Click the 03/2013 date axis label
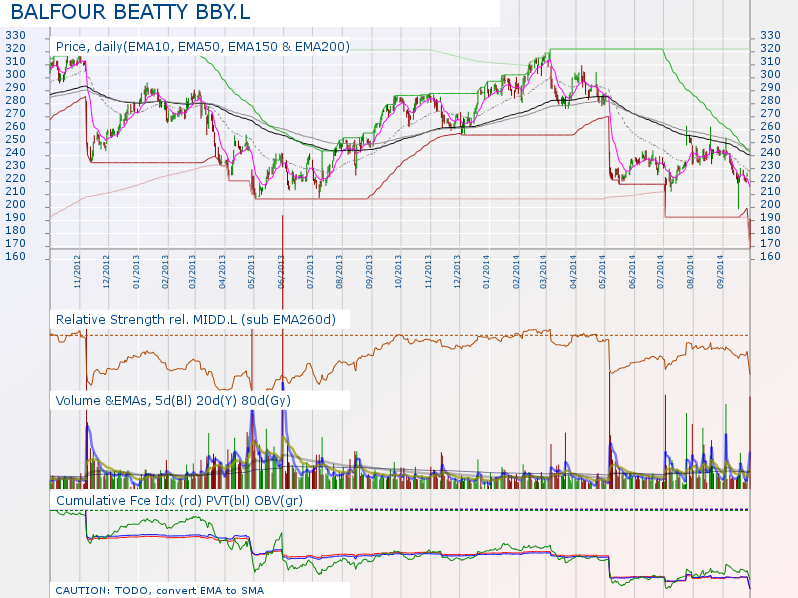 (x=192, y=272)
